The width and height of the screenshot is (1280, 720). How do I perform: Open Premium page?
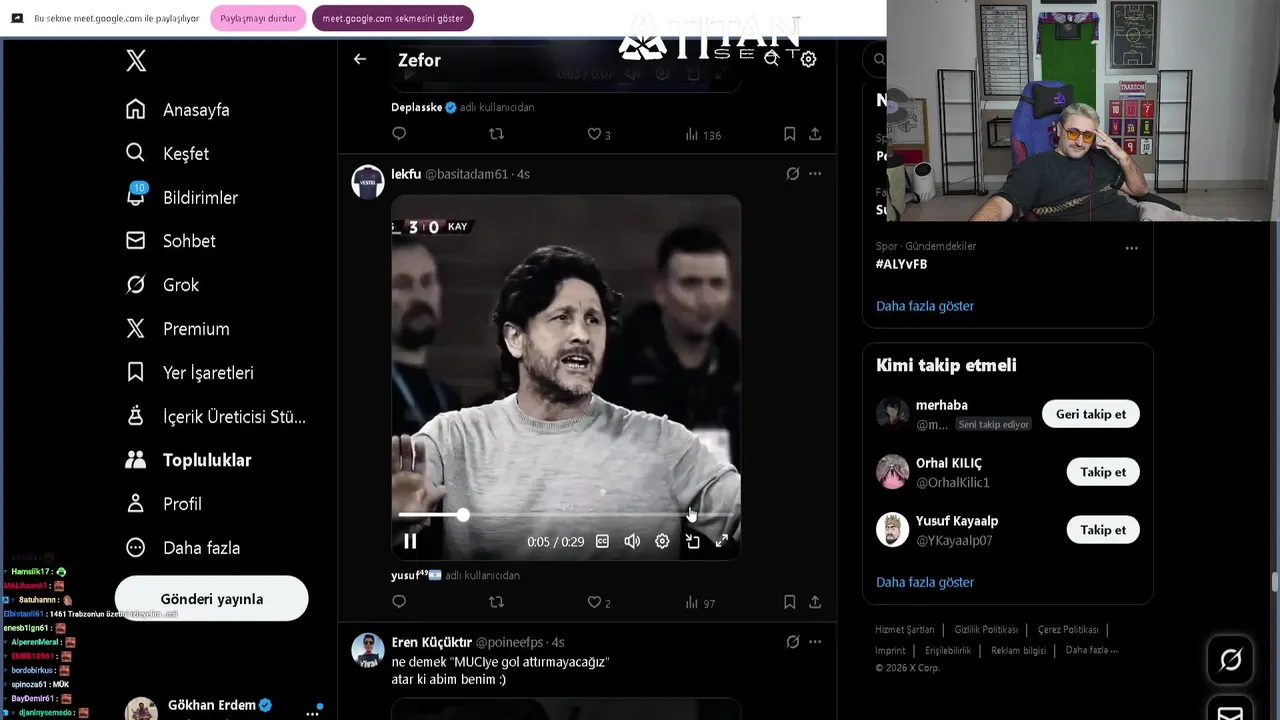pos(178,329)
